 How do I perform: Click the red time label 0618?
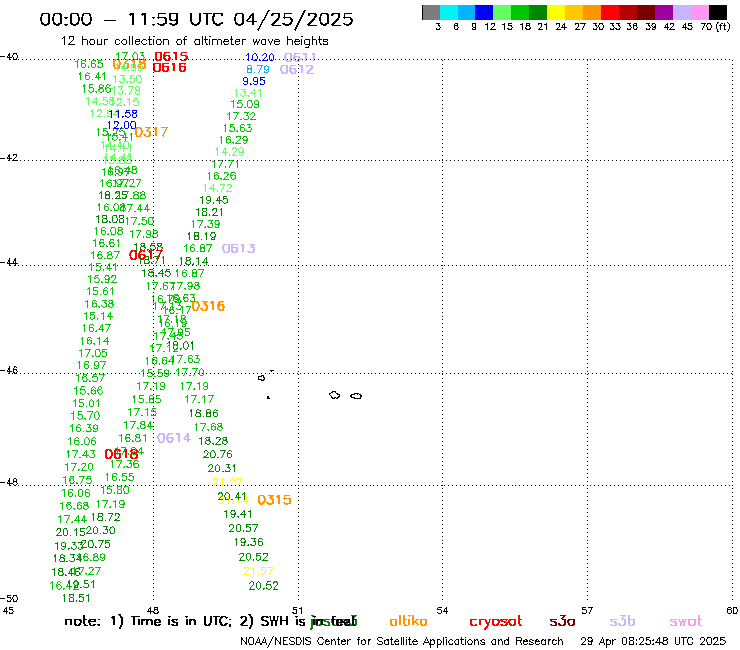click(121, 454)
